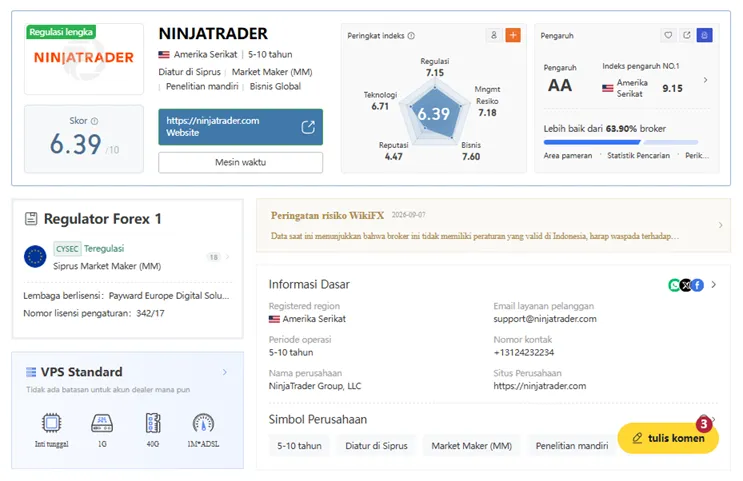Click the share icon in Pengaruh panel
The height and width of the screenshot is (481, 743).
click(687, 35)
